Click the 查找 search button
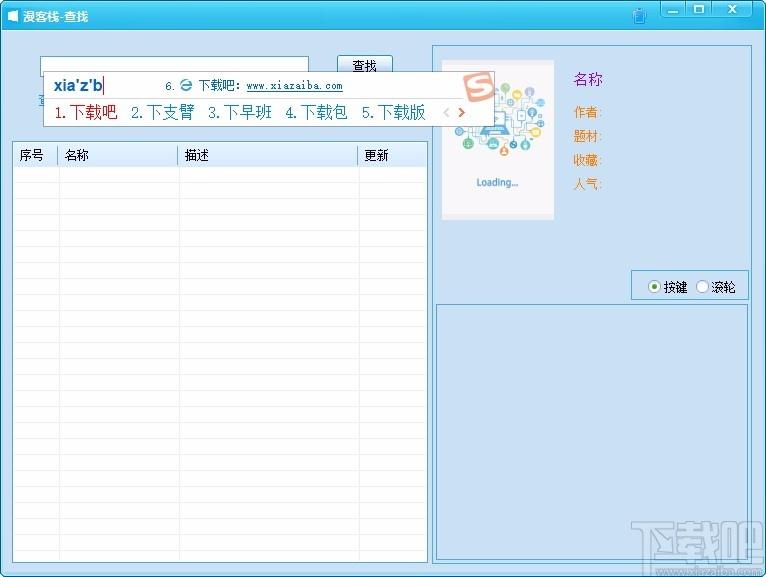The image size is (766, 577). [x=365, y=64]
